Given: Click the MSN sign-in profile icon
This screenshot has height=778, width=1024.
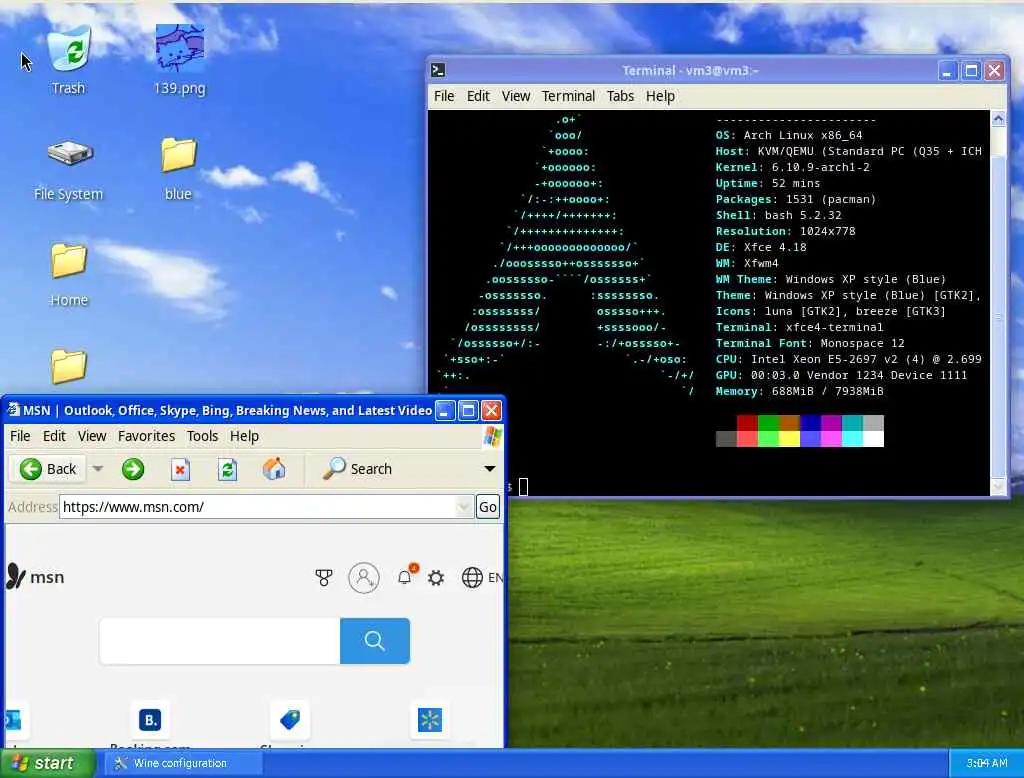Looking at the screenshot, I should [x=364, y=577].
